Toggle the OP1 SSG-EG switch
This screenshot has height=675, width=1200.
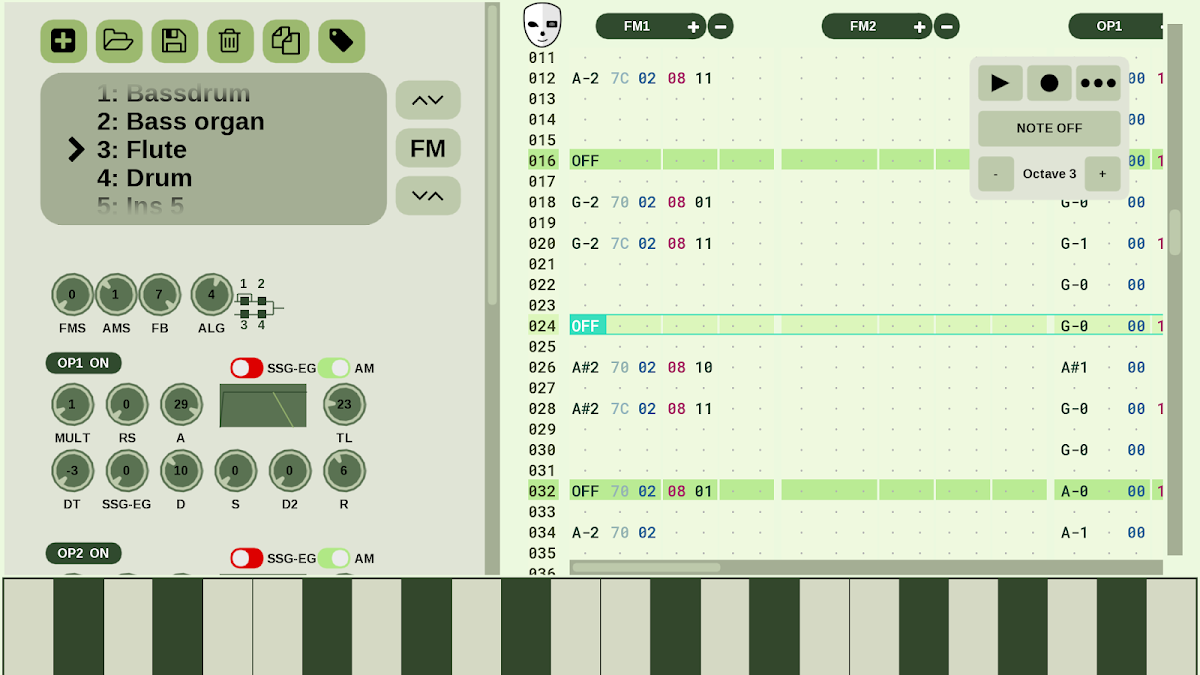[247, 368]
